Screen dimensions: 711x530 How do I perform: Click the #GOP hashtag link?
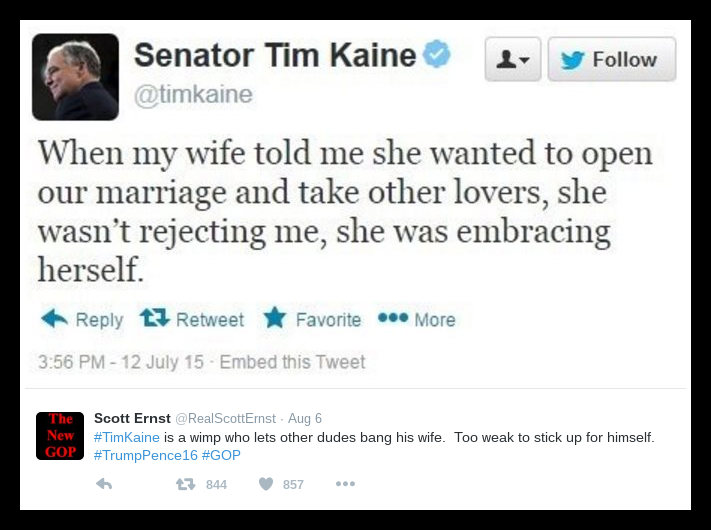220,455
